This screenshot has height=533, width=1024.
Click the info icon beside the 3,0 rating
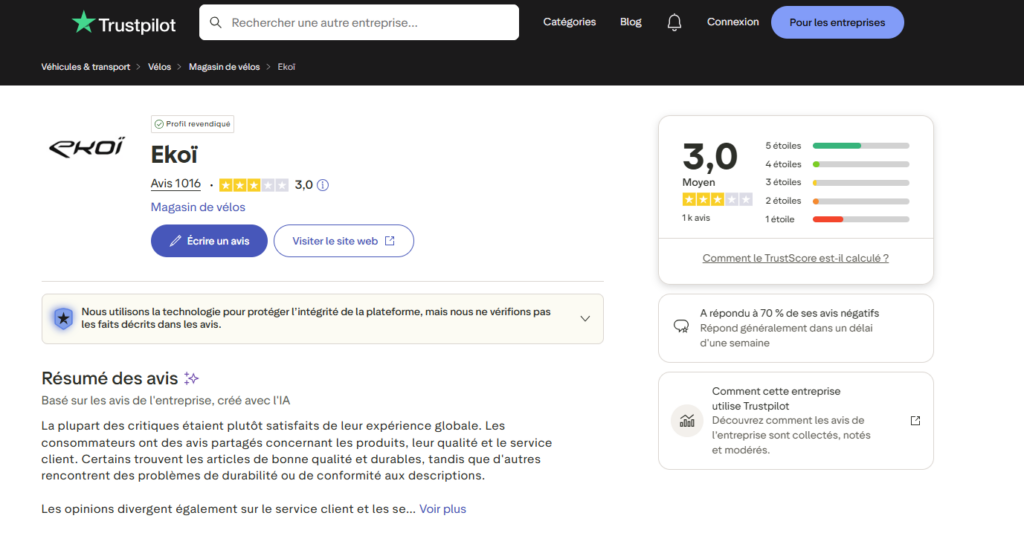pos(323,185)
